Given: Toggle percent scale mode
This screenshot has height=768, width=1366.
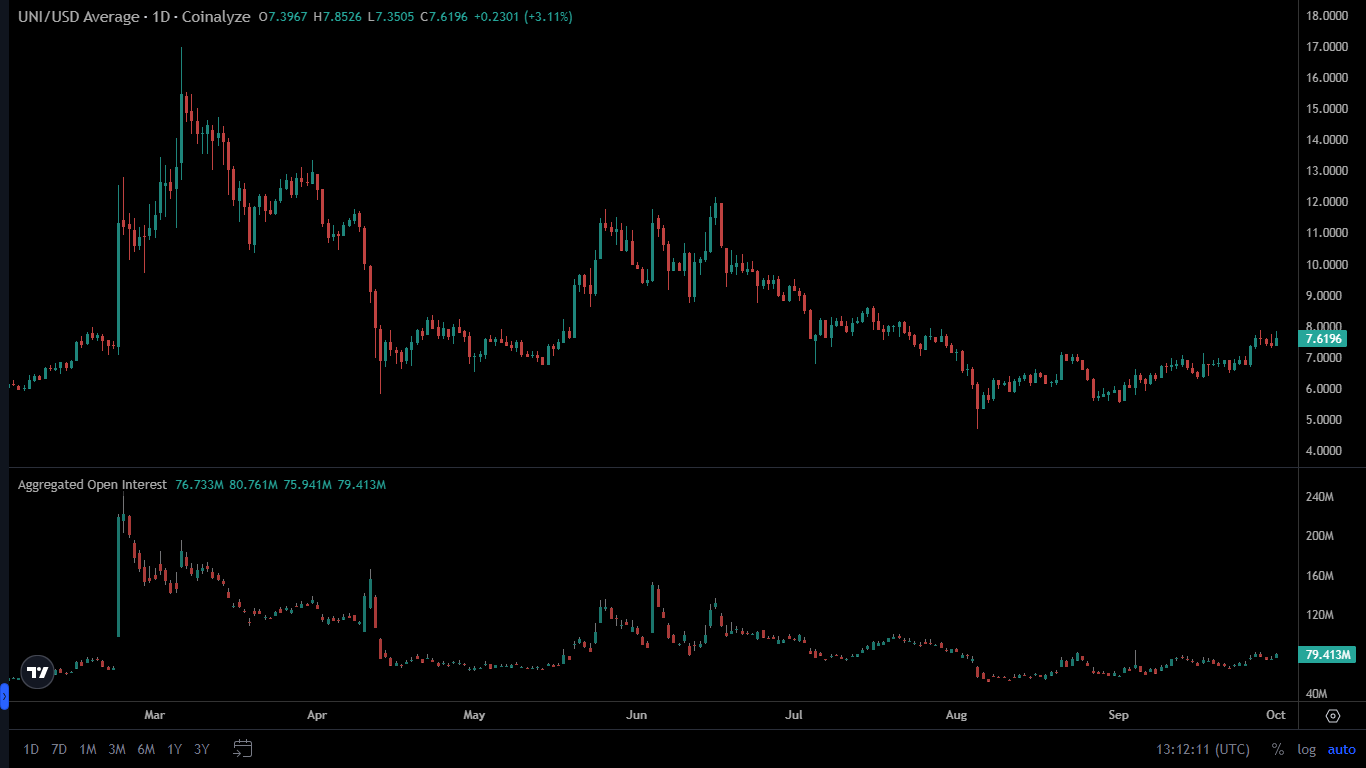Looking at the screenshot, I should [1278, 749].
